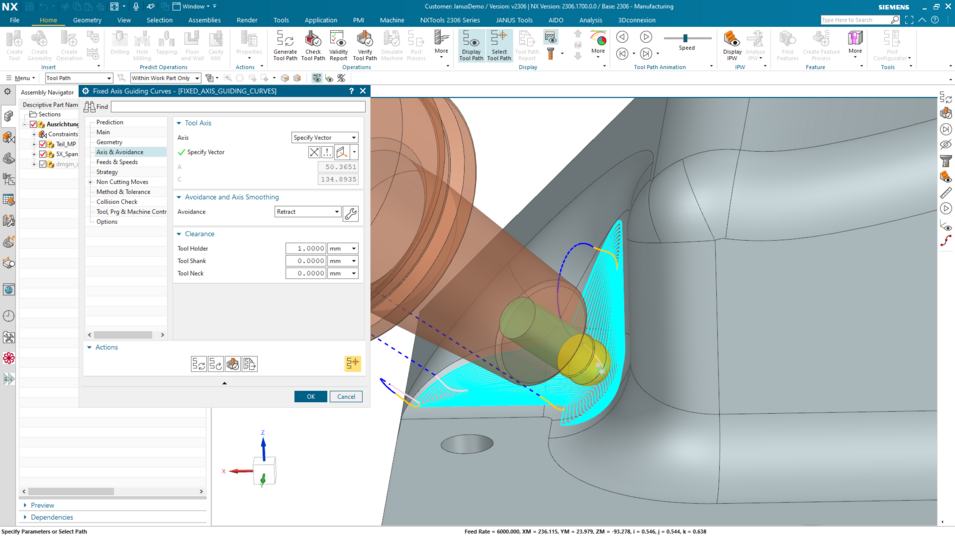The height and width of the screenshot is (537, 955).
Task: Open the Assembly Navigator sidebar tab icon
Action: point(9,116)
